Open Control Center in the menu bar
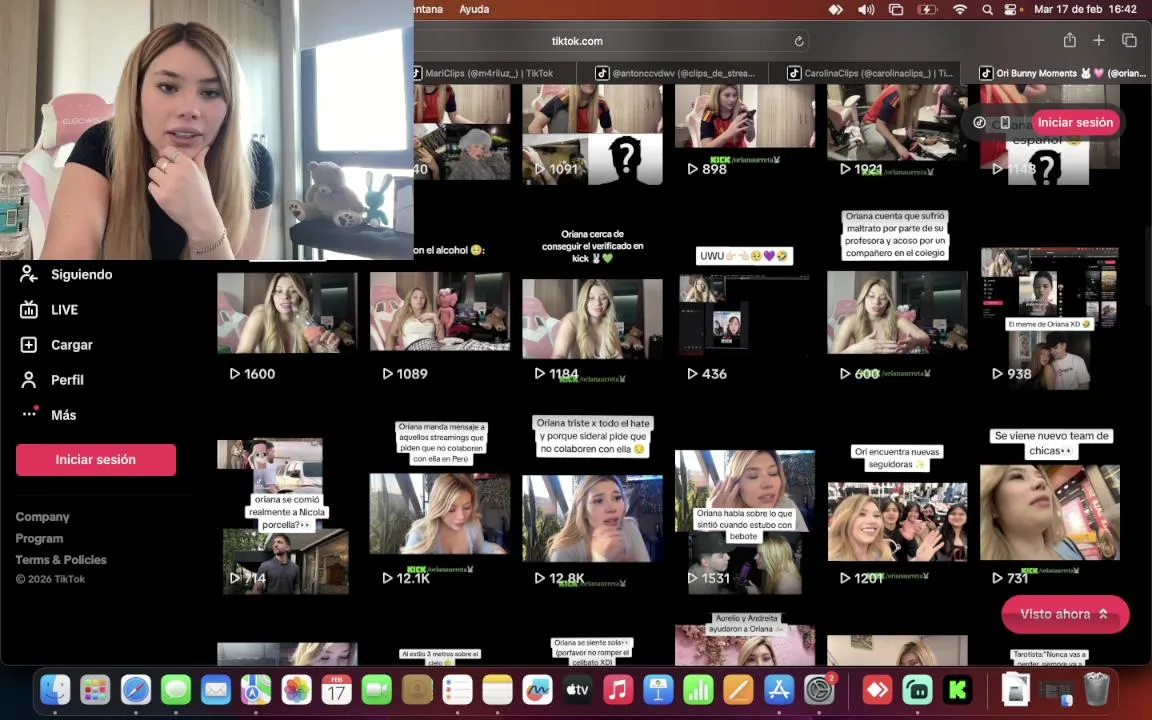The height and width of the screenshot is (720, 1152). point(1012,10)
